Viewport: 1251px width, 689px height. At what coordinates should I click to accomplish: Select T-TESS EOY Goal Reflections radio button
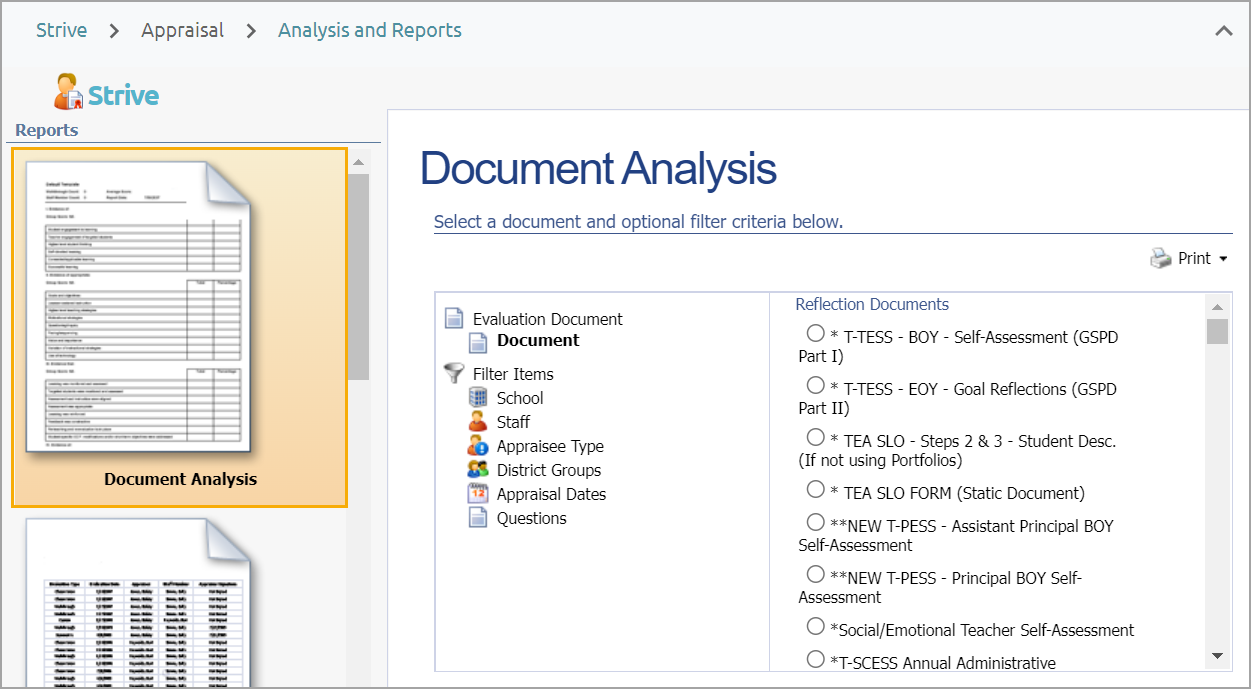(815, 386)
